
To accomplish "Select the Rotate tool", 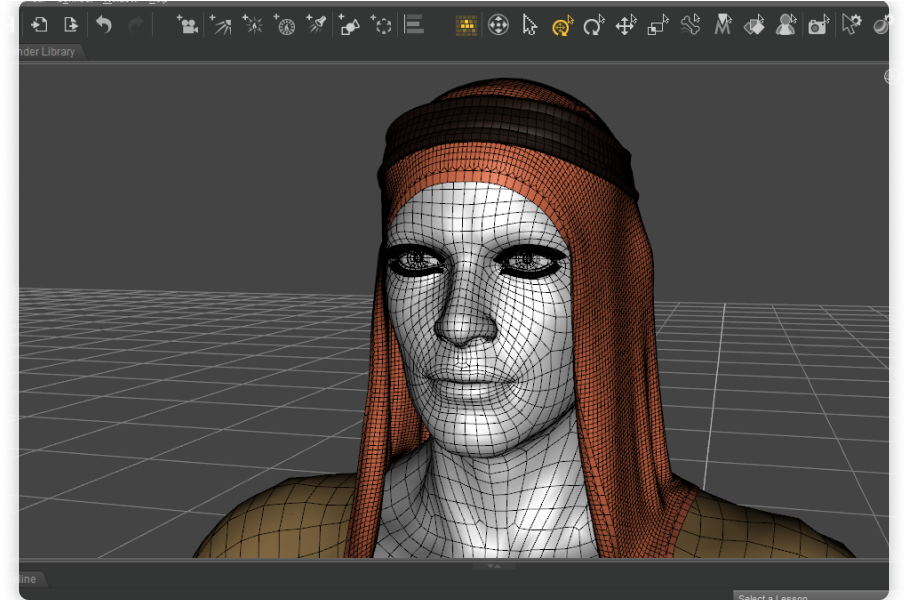I will coord(594,25).
